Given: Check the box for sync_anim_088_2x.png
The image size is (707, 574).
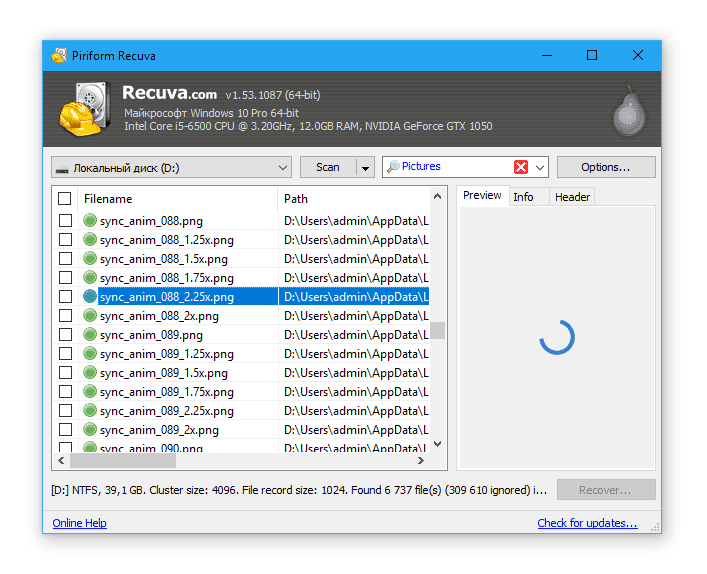Looking at the screenshot, I should 65,316.
